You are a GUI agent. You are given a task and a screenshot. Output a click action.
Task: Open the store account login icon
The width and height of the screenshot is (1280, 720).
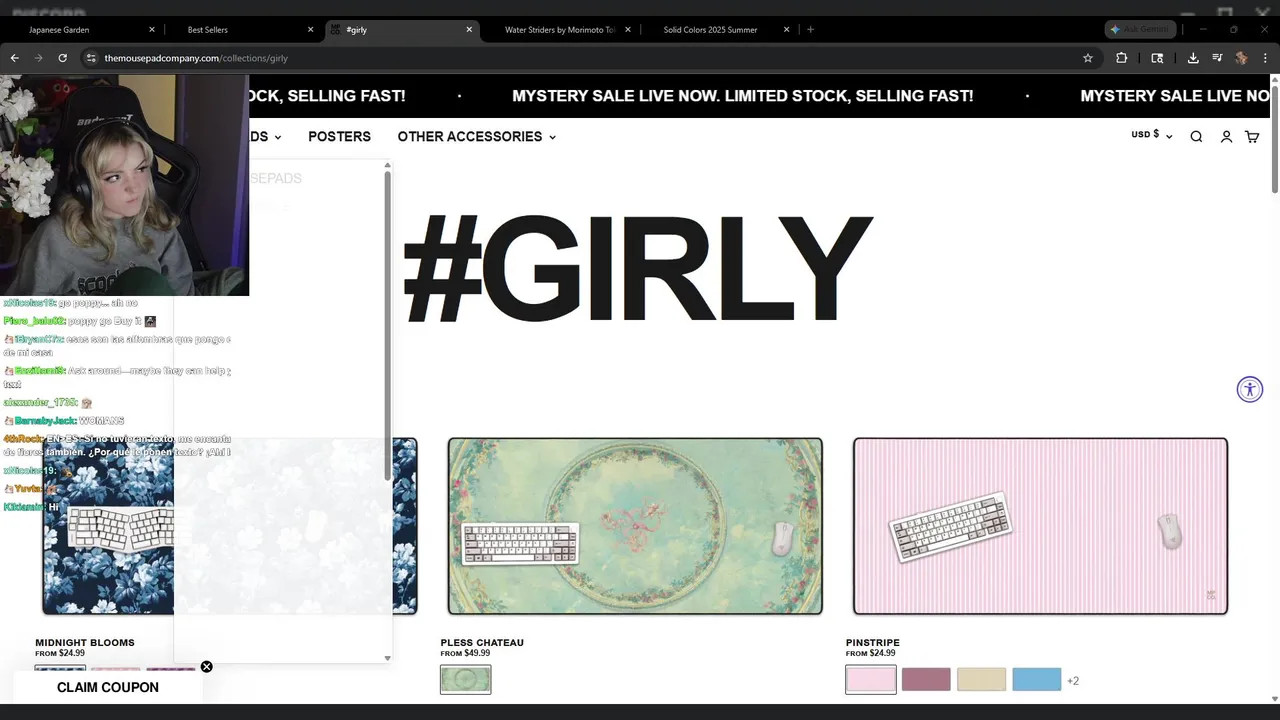click(x=1226, y=137)
